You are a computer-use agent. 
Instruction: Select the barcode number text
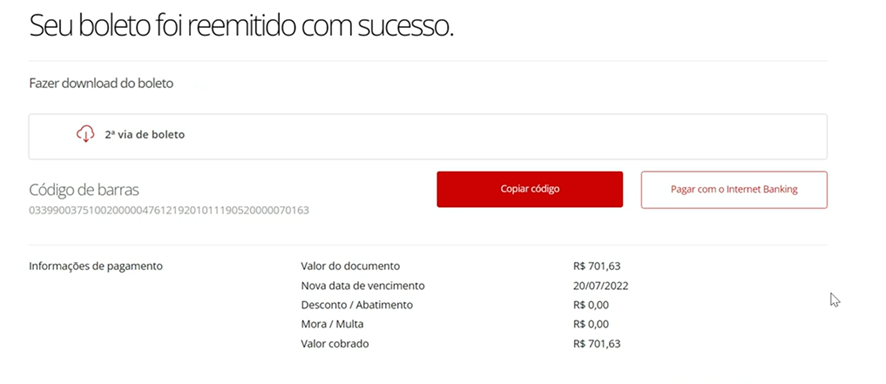(169, 211)
